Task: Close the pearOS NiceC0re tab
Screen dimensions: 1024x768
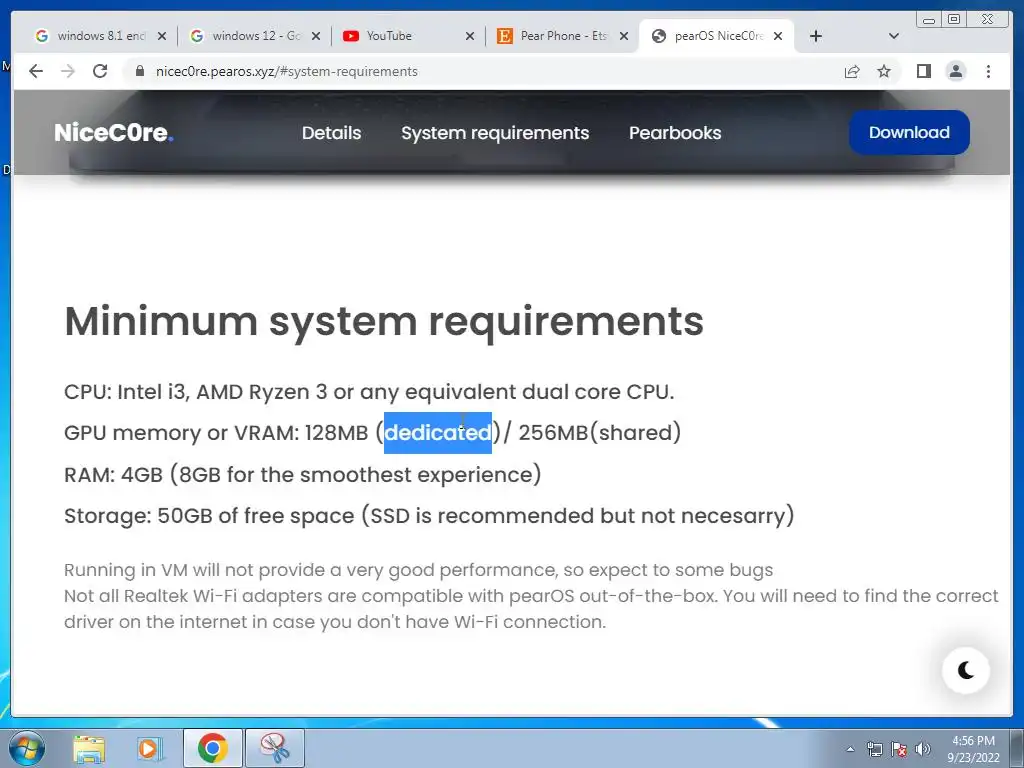Action: click(778, 36)
